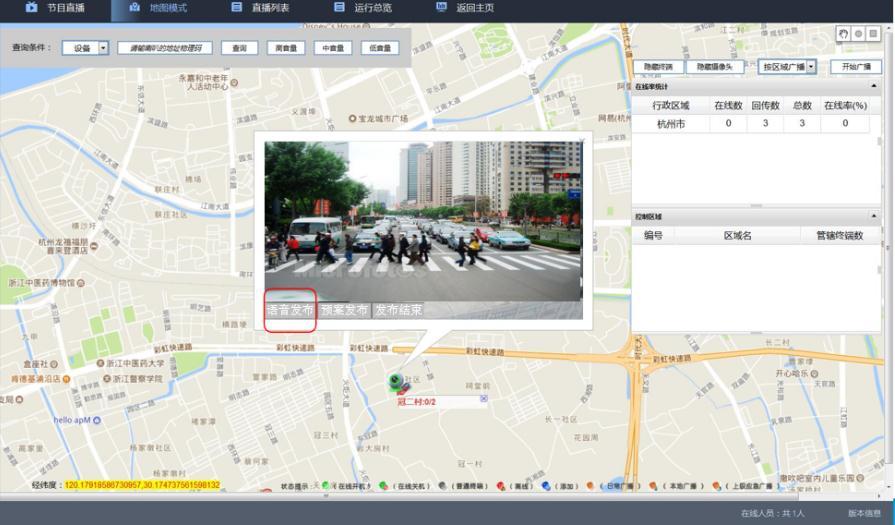Click the 区域名 column header

click(737, 236)
